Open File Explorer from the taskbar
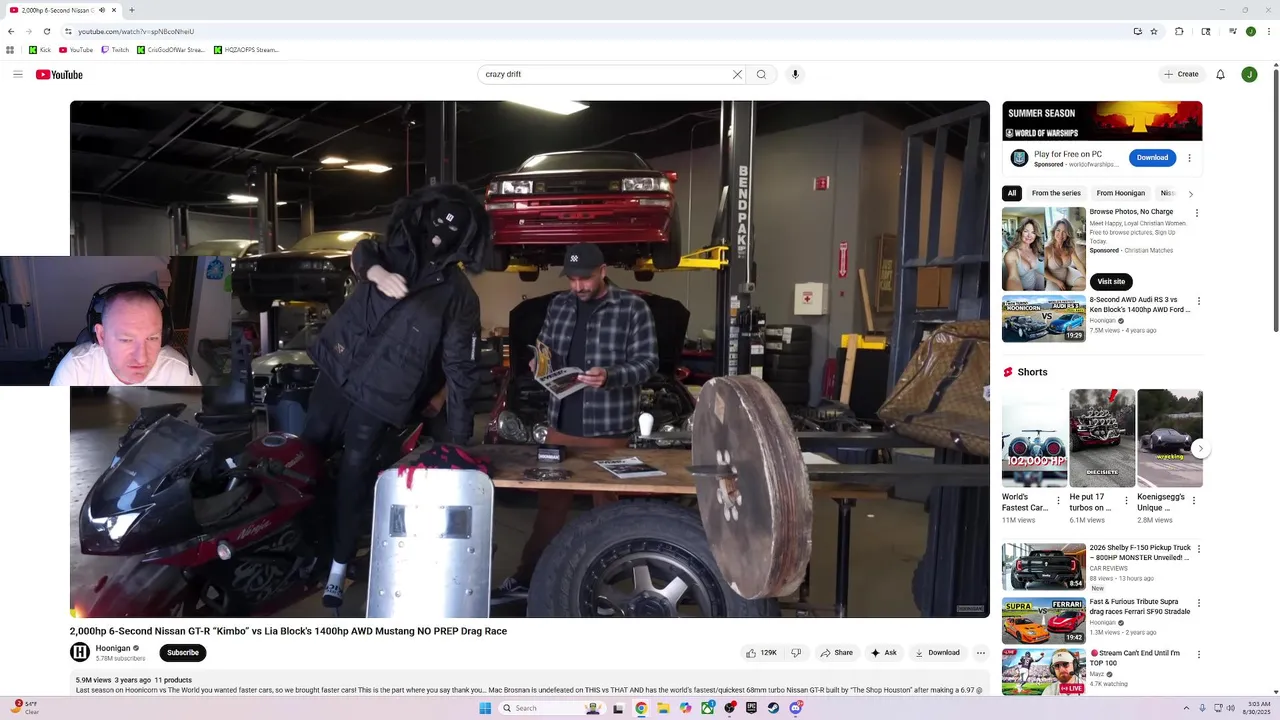1280x720 pixels. click(663, 708)
